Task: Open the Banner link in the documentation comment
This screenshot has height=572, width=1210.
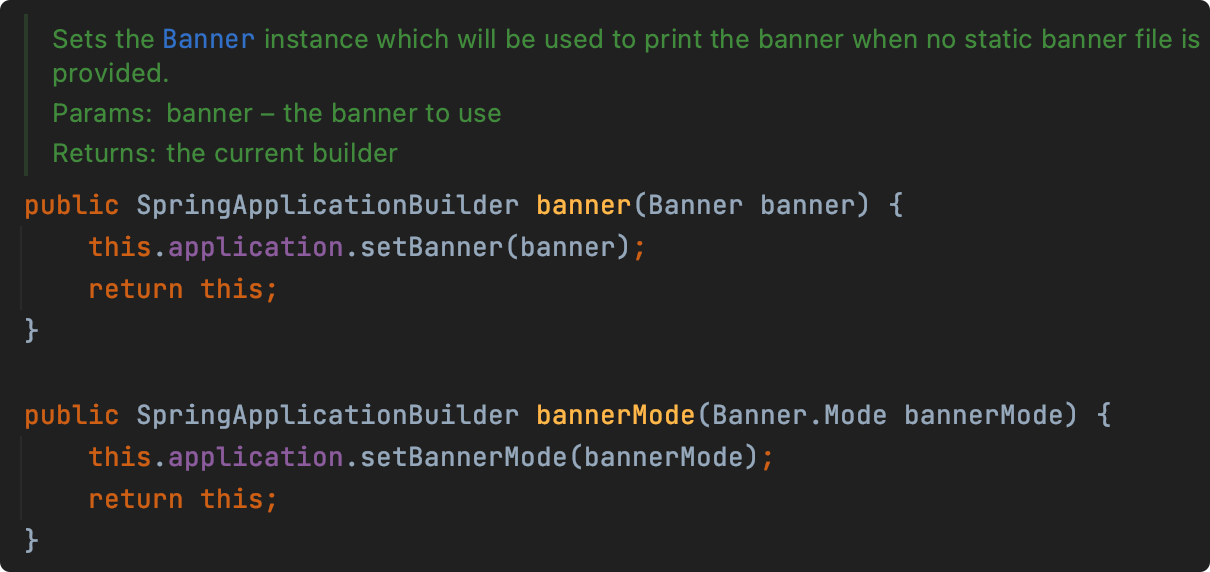Action: tap(209, 39)
